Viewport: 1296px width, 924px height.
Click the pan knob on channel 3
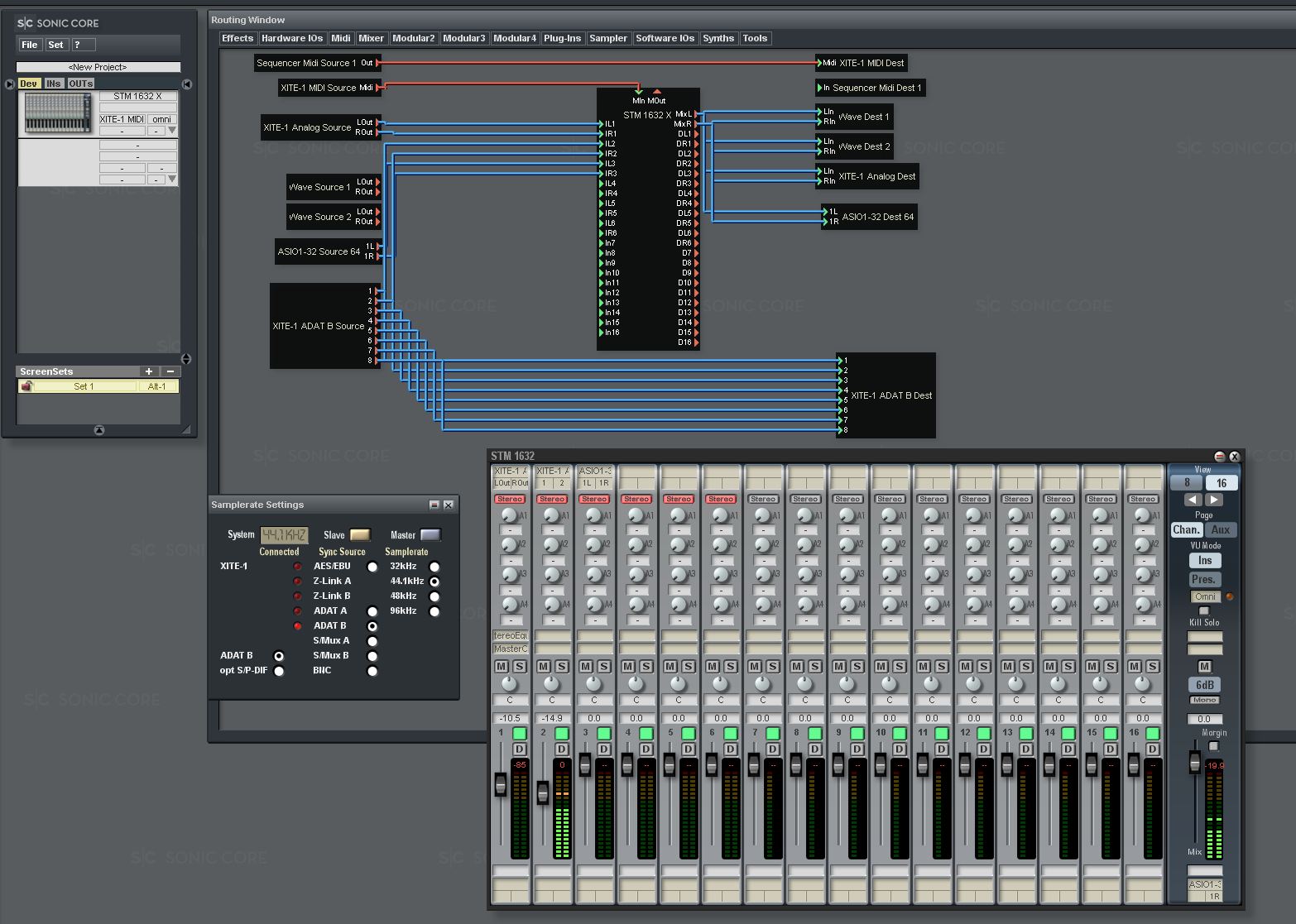click(594, 684)
